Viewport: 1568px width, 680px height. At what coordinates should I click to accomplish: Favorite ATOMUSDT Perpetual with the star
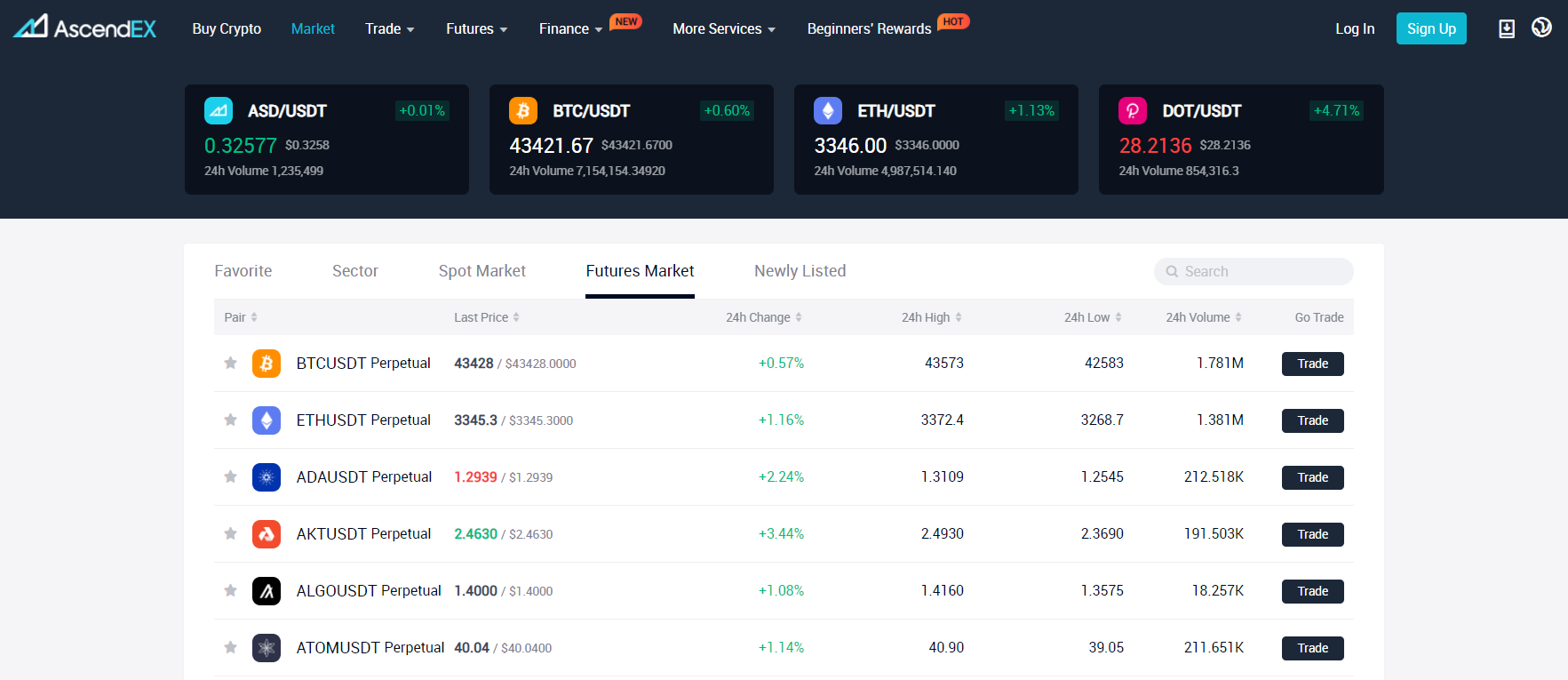coord(230,647)
